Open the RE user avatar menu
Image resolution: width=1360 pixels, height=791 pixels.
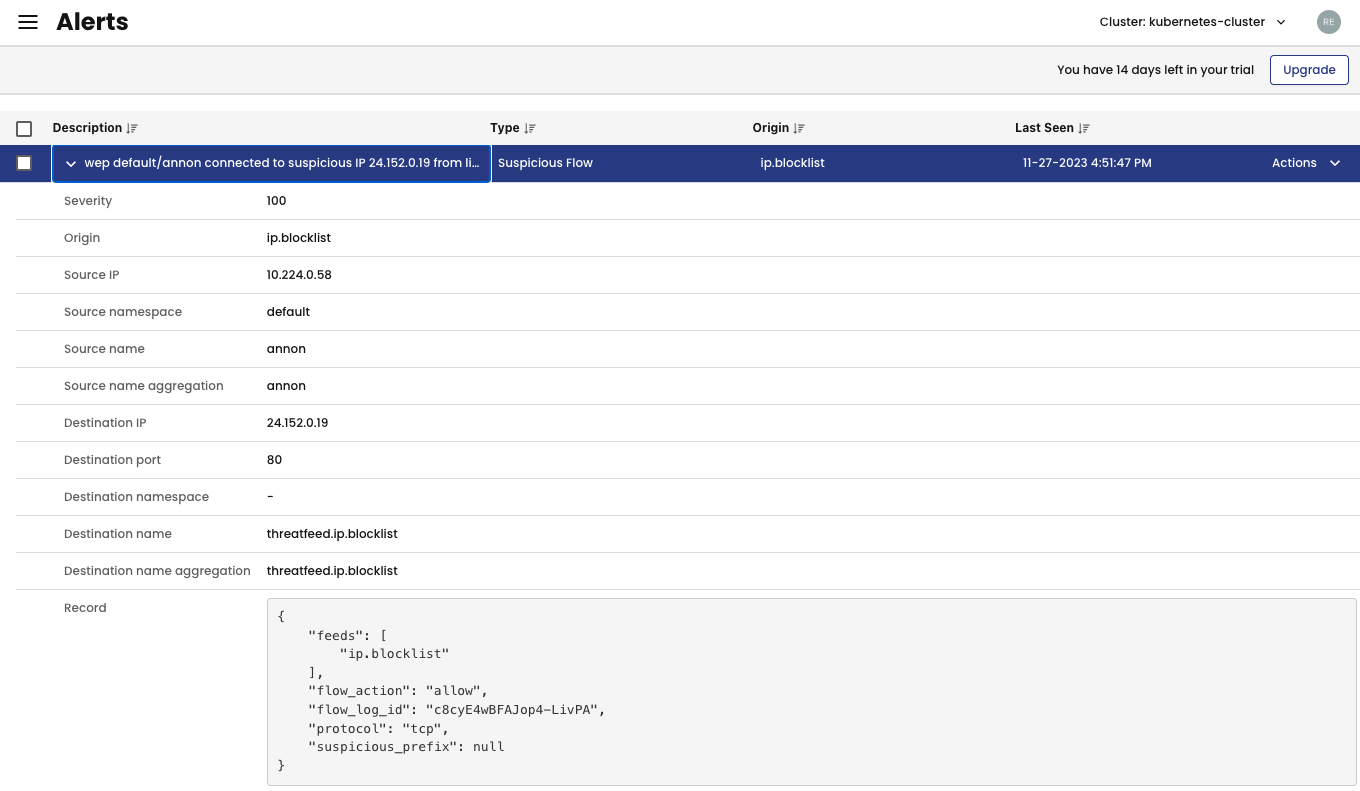pos(1328,22)
